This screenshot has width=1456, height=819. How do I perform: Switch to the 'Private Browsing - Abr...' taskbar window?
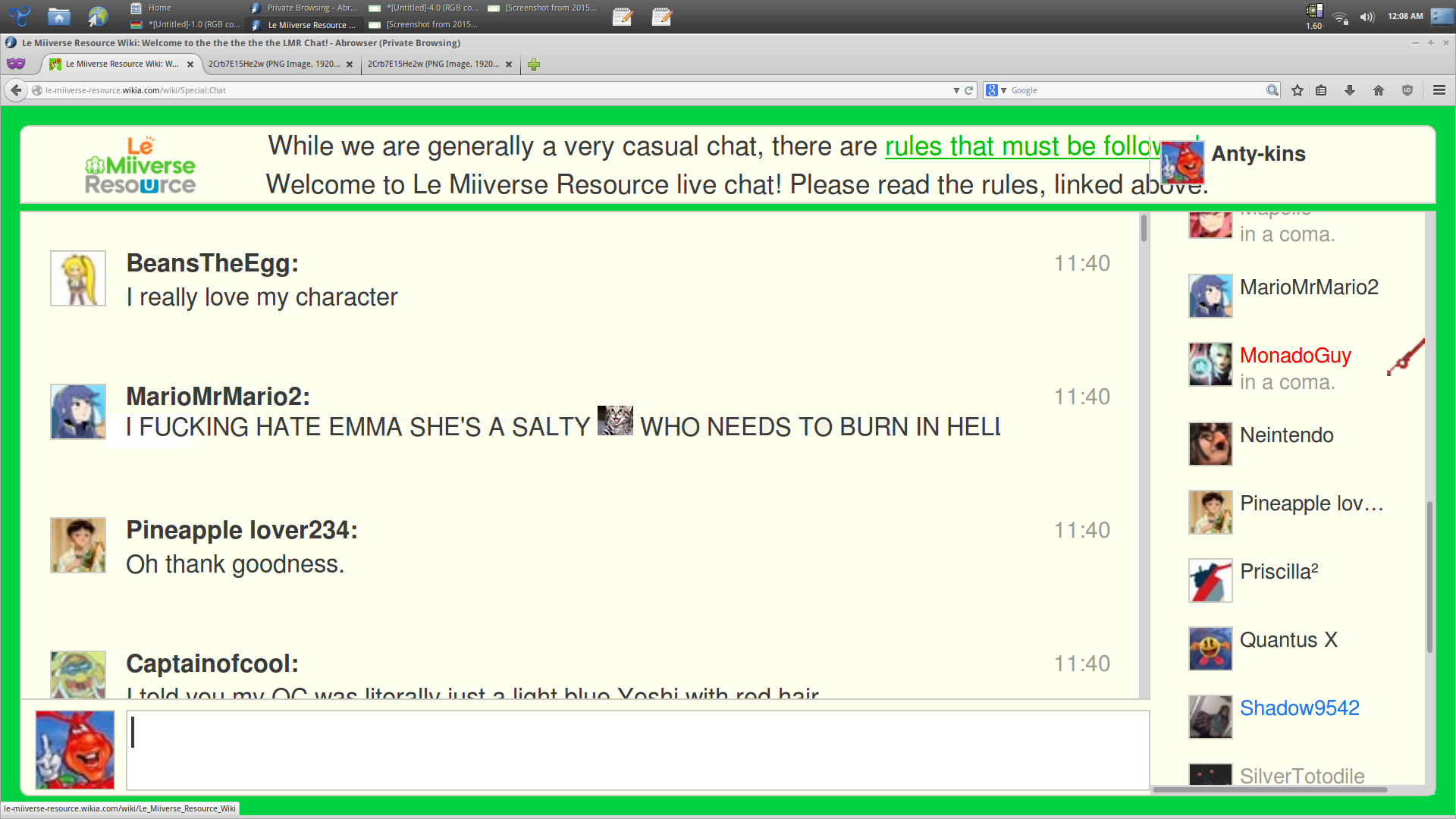tap(304, 8)
